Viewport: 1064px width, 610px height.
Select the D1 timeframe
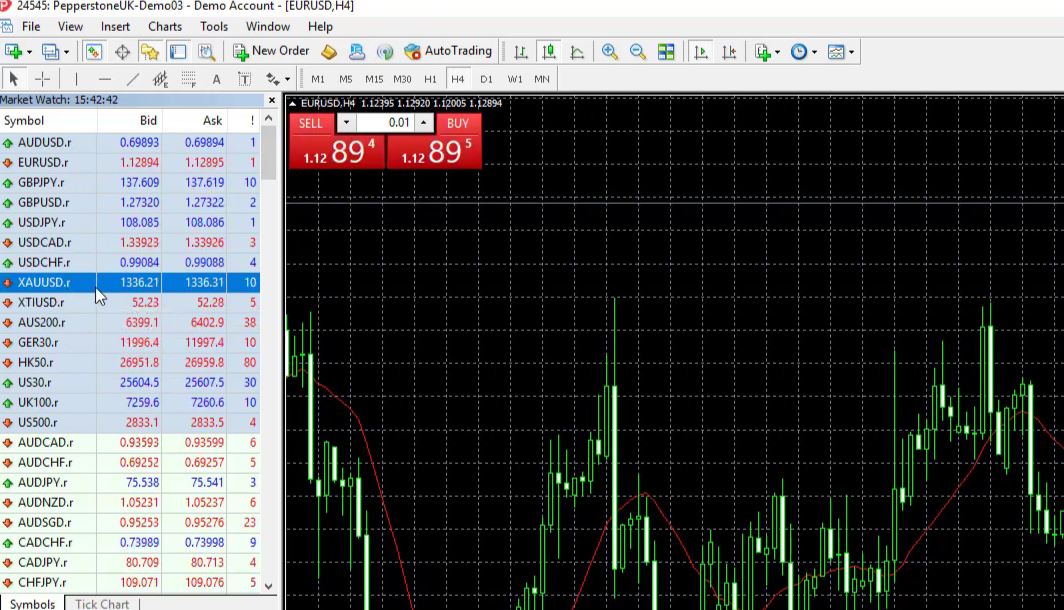[486, 79]
